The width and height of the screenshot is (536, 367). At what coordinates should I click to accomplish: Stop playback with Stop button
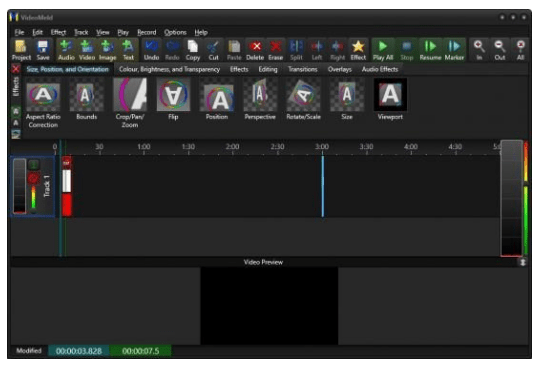tap(406, 50)
